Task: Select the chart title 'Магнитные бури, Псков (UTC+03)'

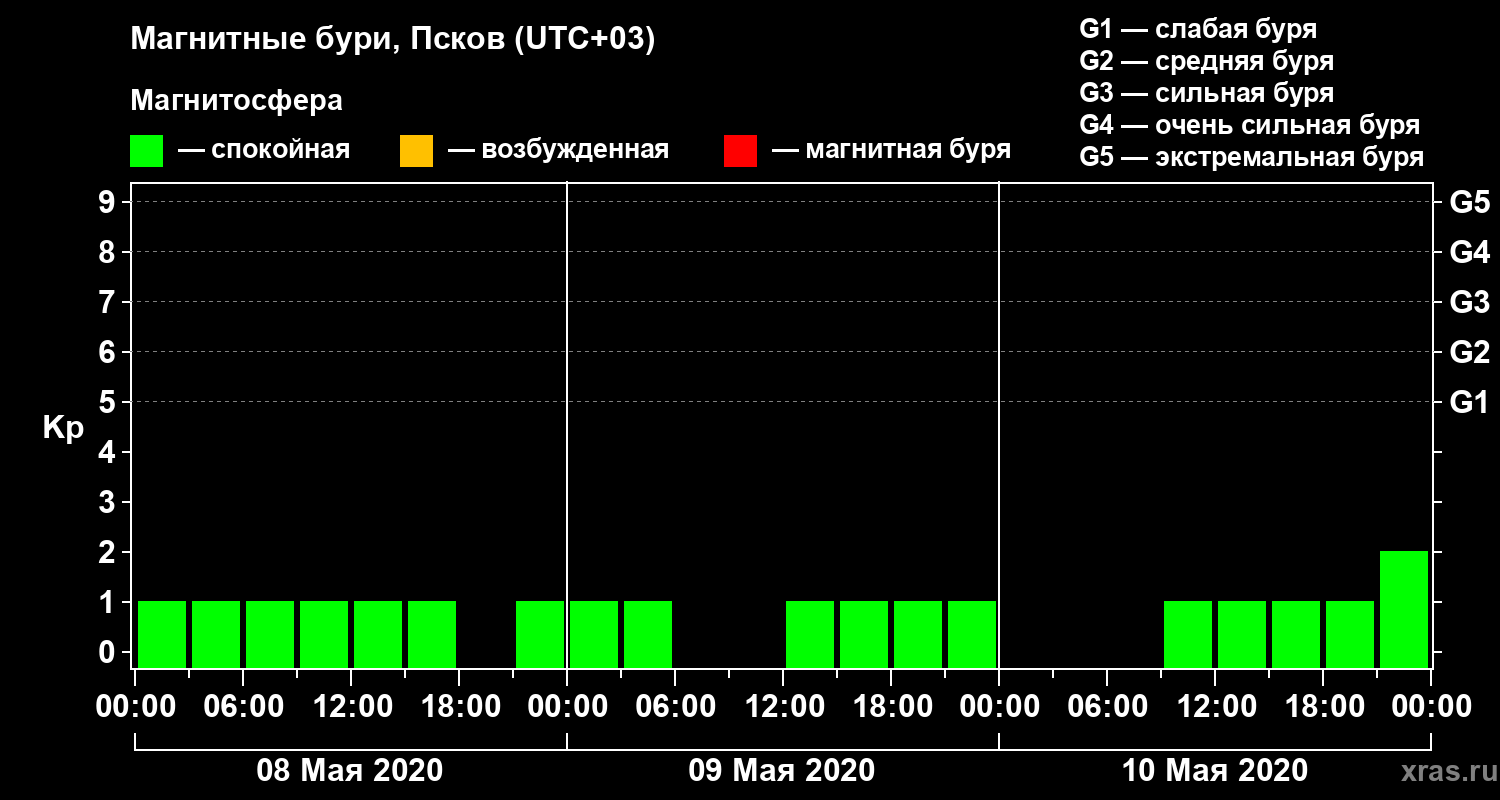Action: pyautogui.click(x=393, y=40)
